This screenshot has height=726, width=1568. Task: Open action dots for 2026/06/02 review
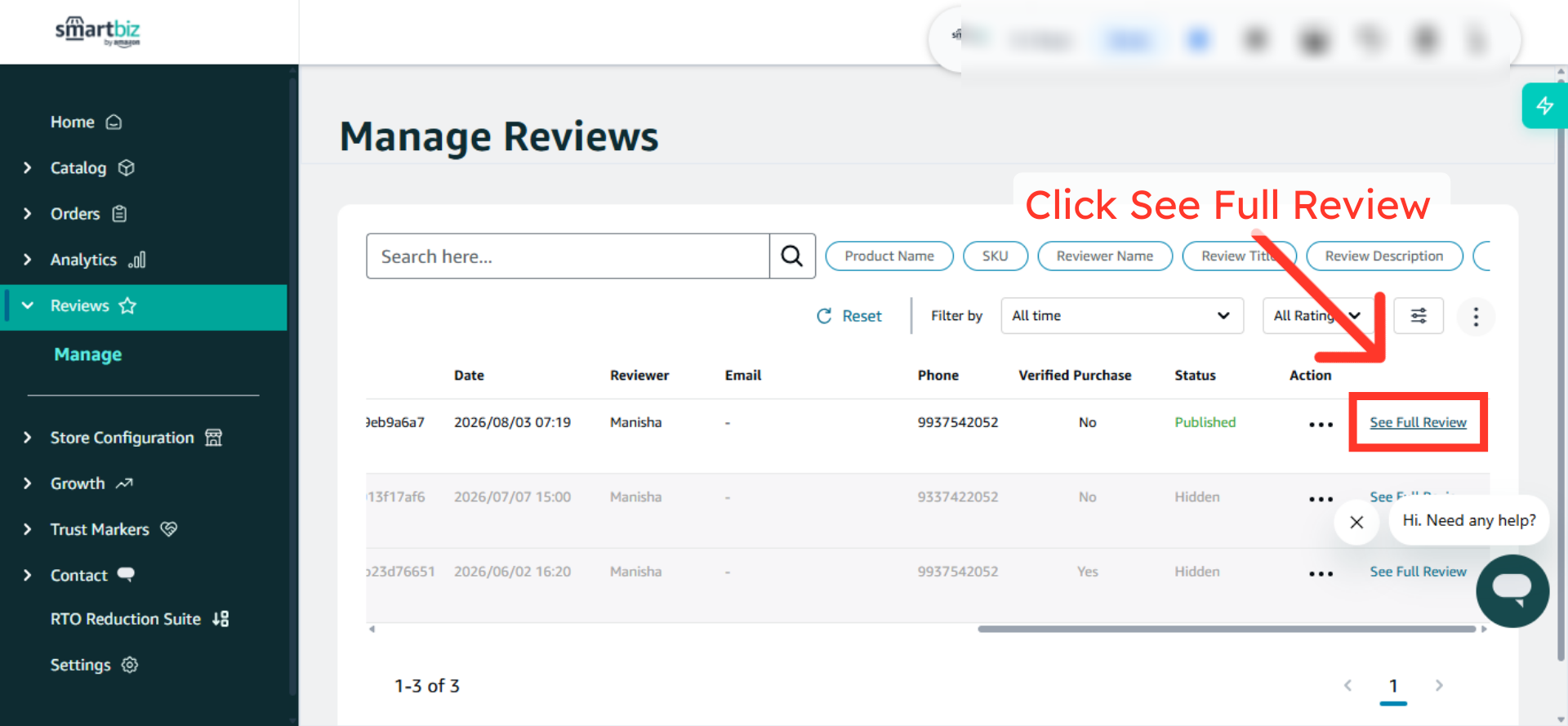[1321, 573]
